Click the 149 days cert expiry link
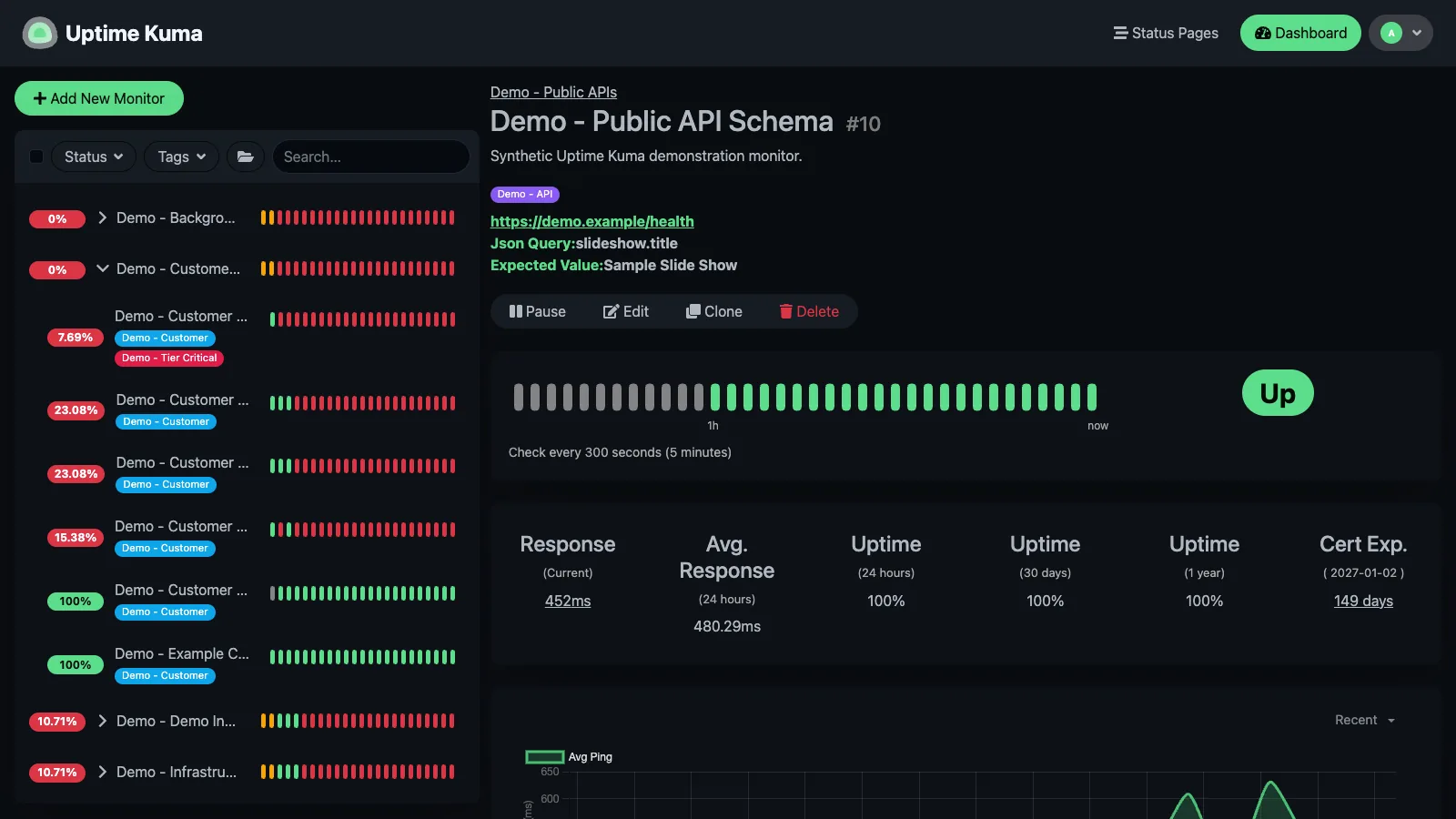The height and width of the screenshot is (819, 1456). point(1363,601)
